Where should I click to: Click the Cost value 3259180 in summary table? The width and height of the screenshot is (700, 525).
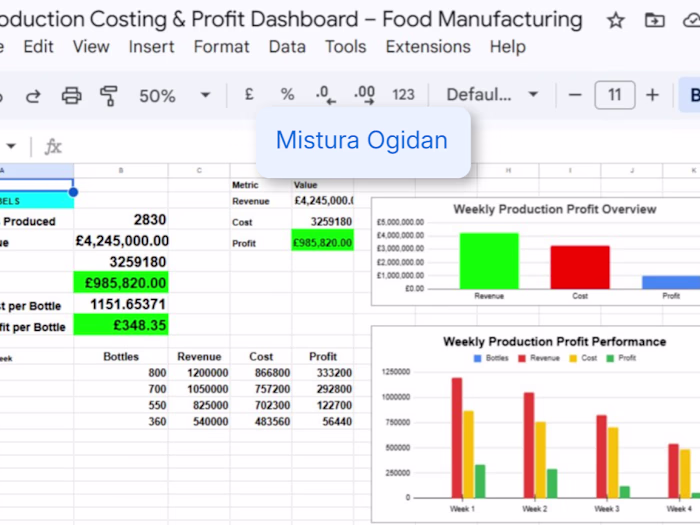[323, 221]
